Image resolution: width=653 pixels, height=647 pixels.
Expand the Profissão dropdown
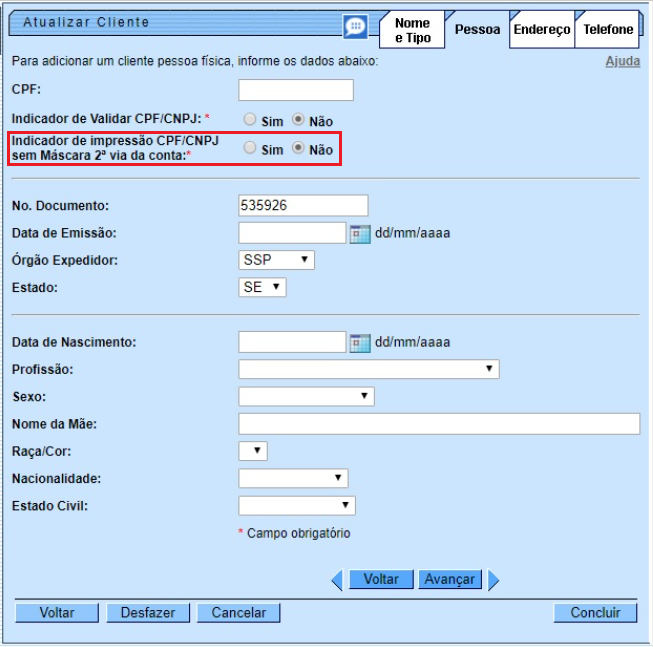click(x=369, y=369)
